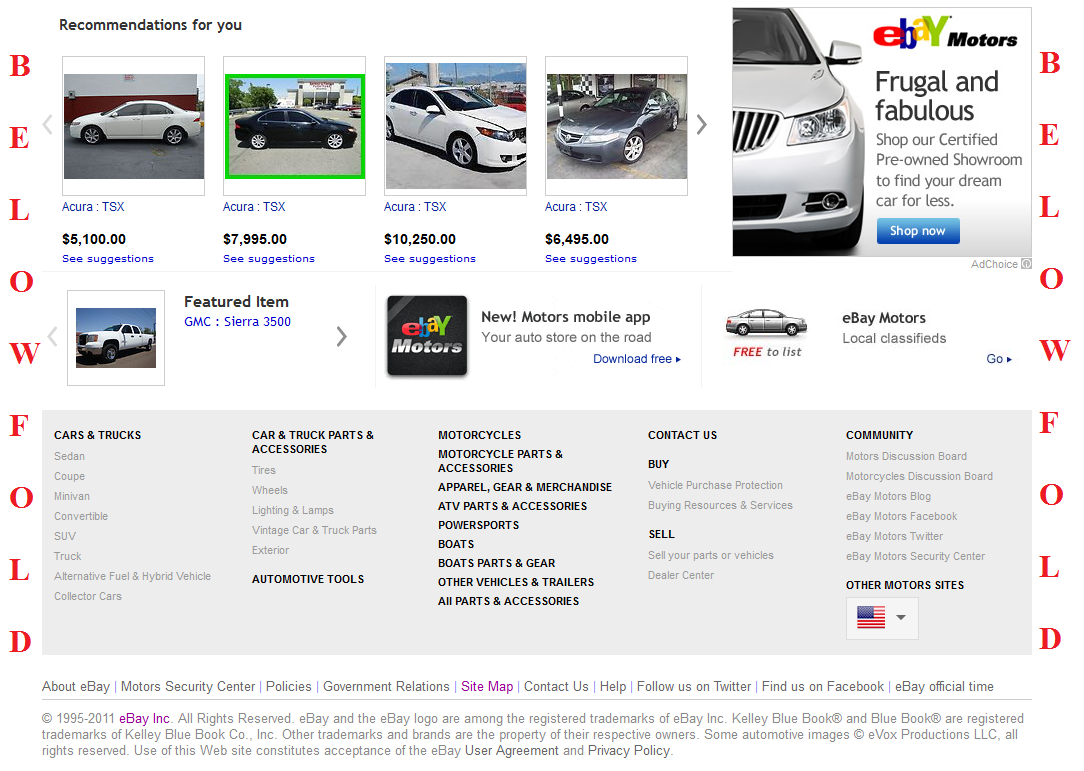Open the country selector dropdown
The image size is (1084, 771).
coord(900,617)
